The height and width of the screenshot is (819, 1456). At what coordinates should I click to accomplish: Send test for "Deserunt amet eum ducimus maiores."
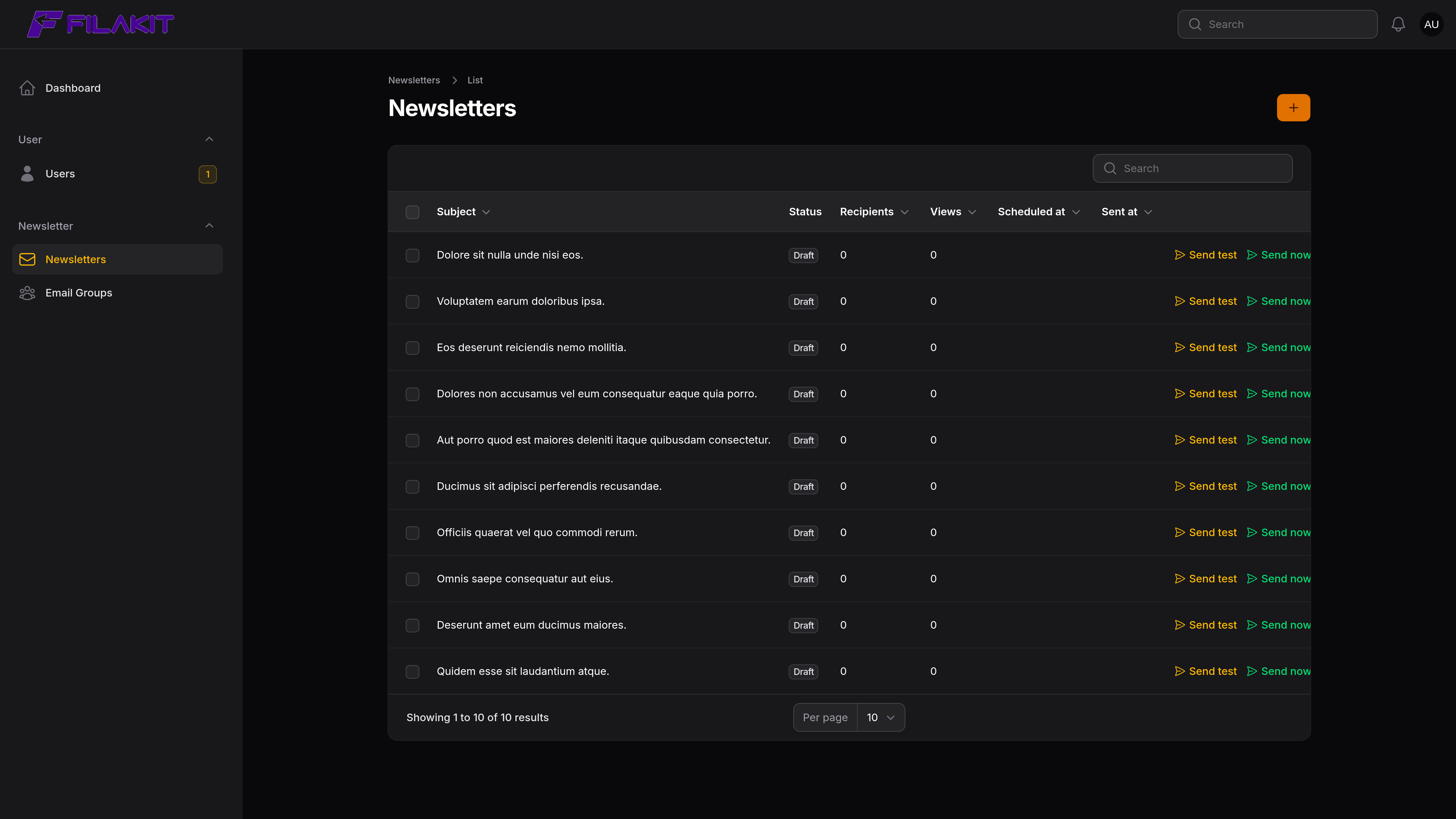(1205, 625)
